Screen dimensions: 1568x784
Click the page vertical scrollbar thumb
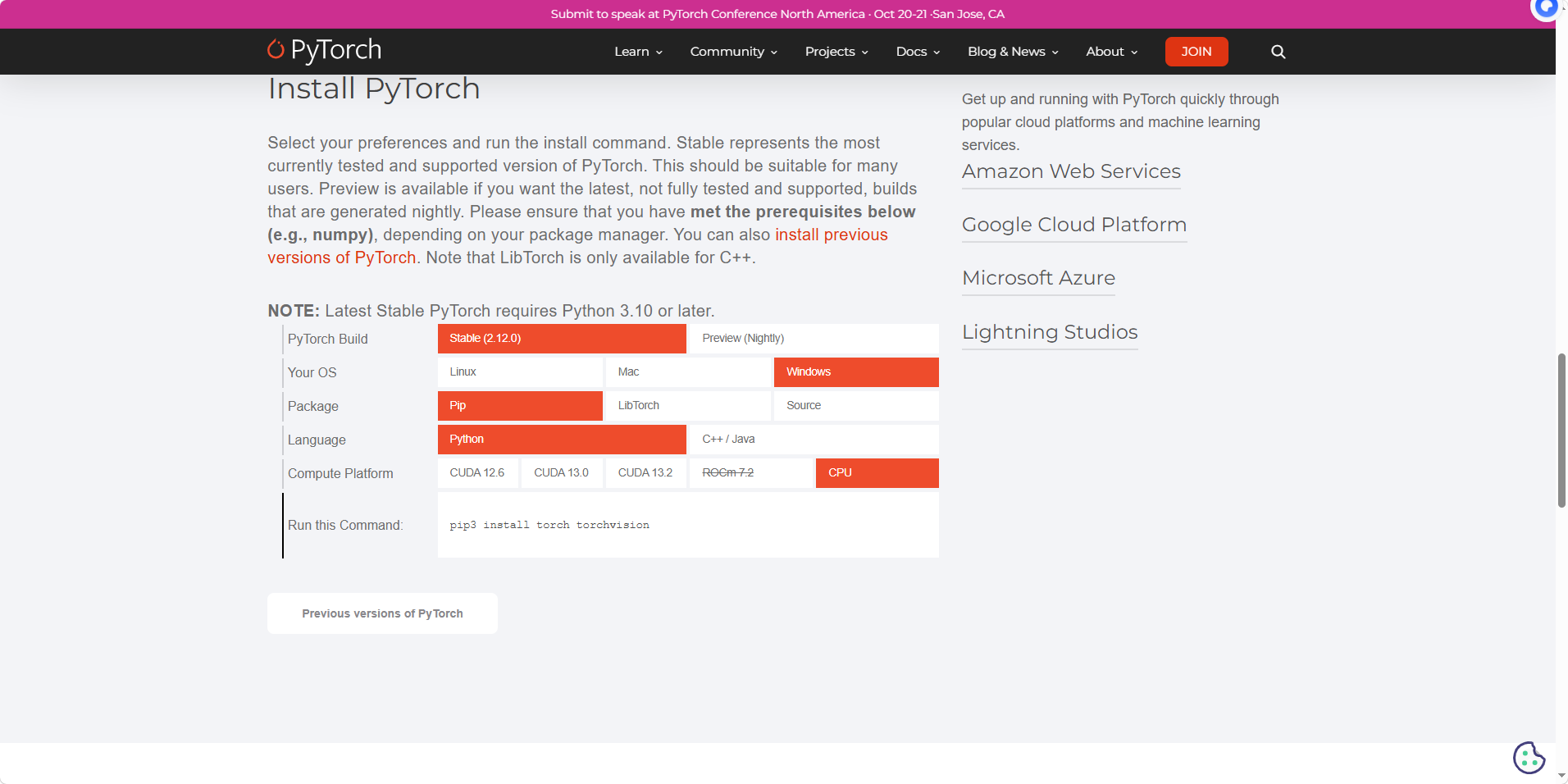pos(1561,431)
